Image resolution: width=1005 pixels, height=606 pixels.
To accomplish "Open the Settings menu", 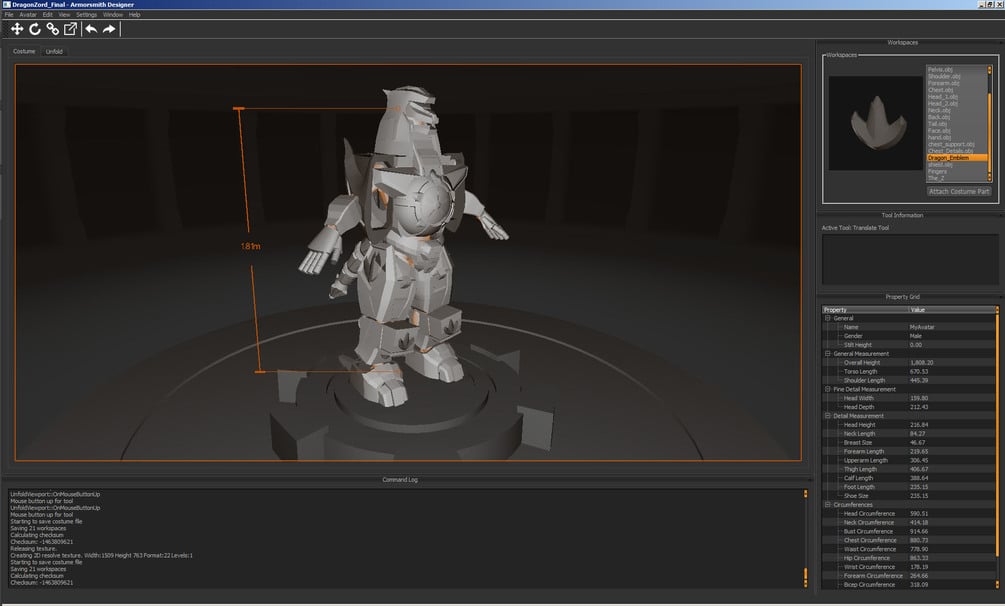I will coord(87,15).
